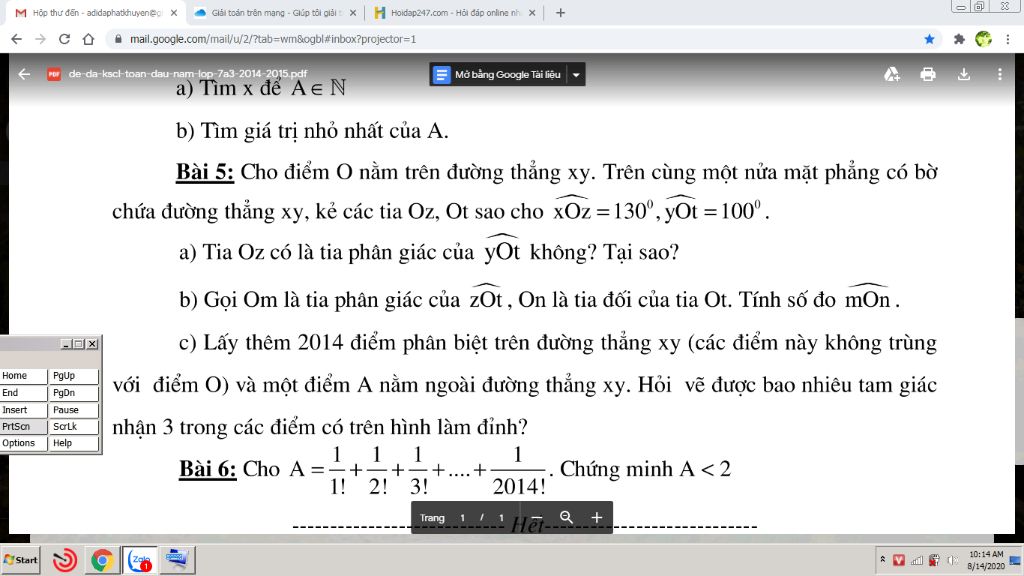Switch to Hoidap247.com tab

click(x=455, y=12)
